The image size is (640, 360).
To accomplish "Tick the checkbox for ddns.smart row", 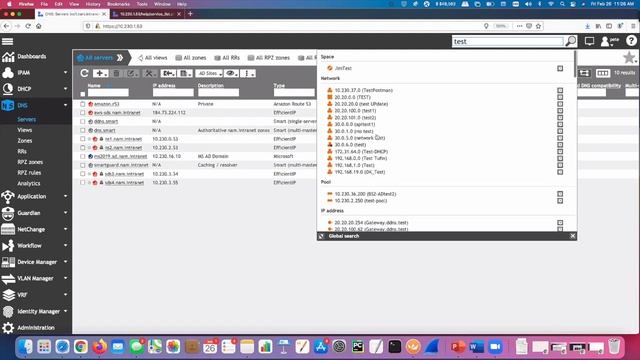I will (x=83, y=122).
